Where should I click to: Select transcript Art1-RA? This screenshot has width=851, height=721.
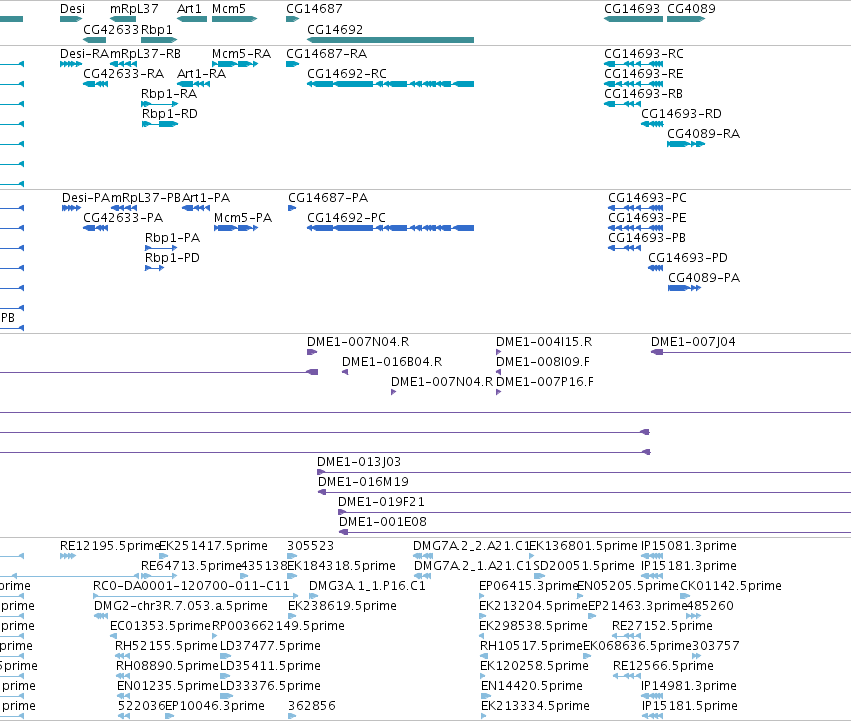(x=201, y=74)
